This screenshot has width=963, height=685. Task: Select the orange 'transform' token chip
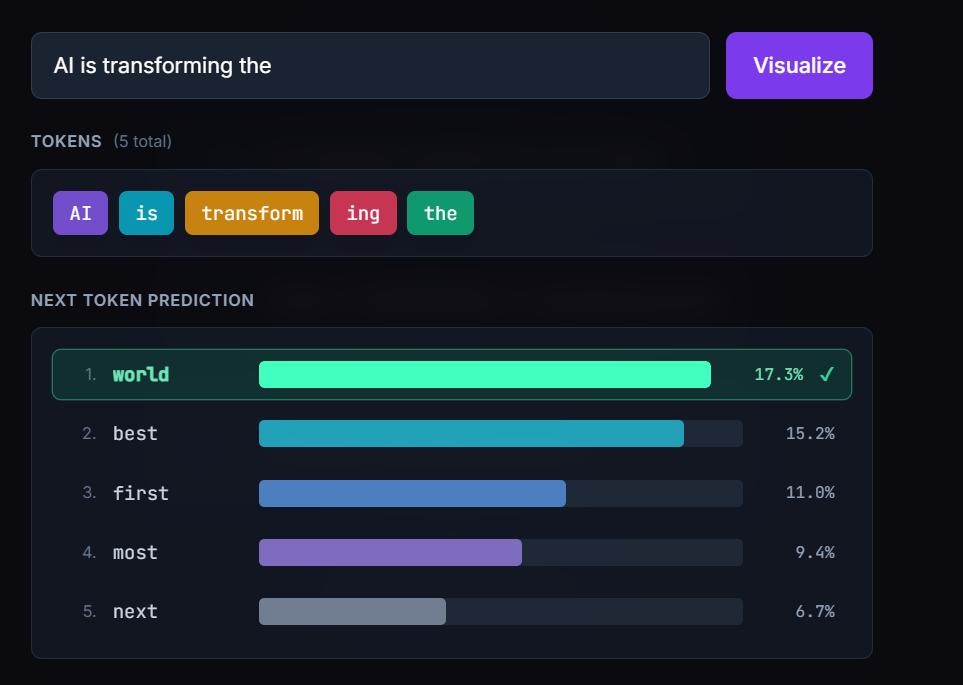pyautogui.click(x=252, y=213)
